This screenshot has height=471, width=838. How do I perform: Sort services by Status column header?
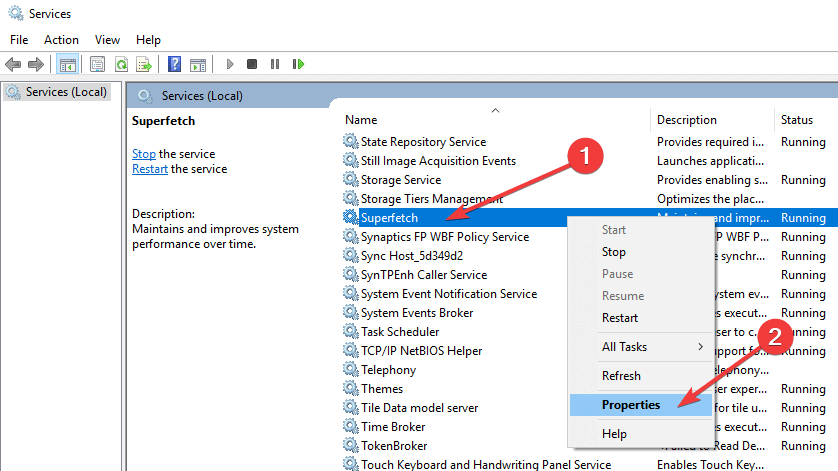pyautogui.click(x=797, y=120)
